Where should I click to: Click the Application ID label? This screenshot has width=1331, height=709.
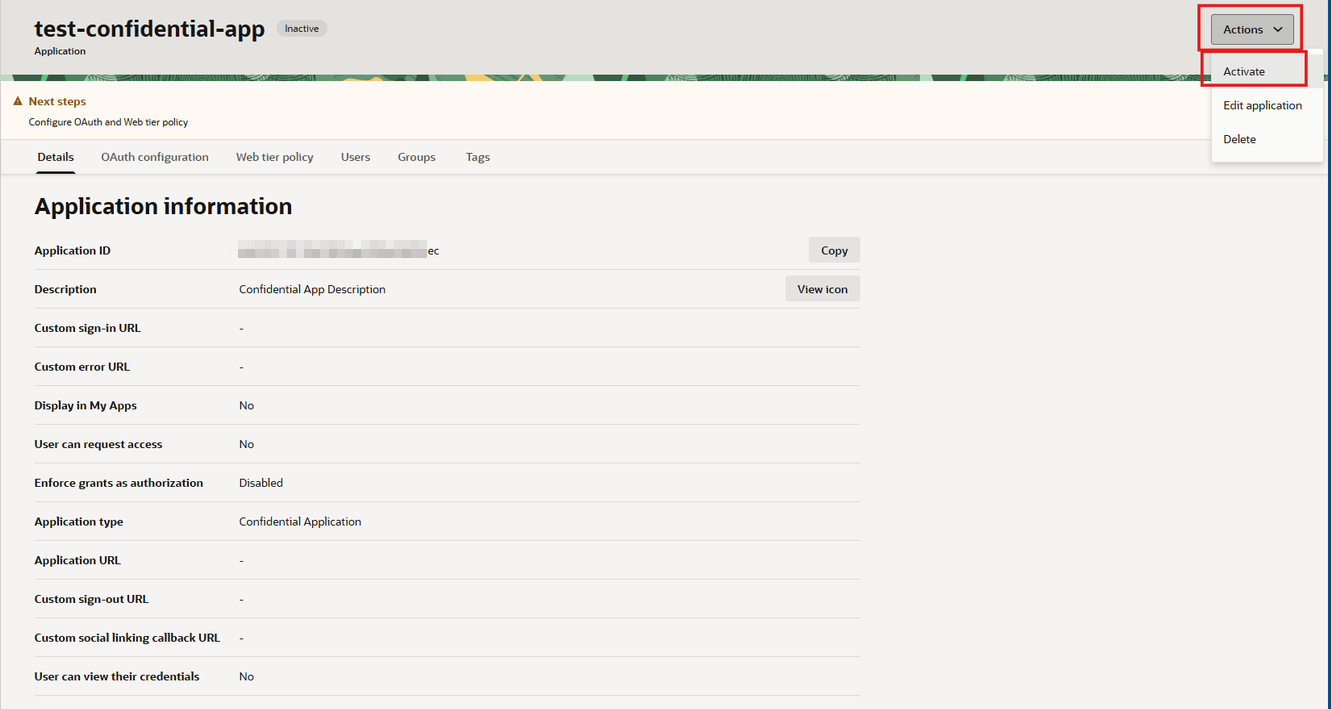click(72, 250)
